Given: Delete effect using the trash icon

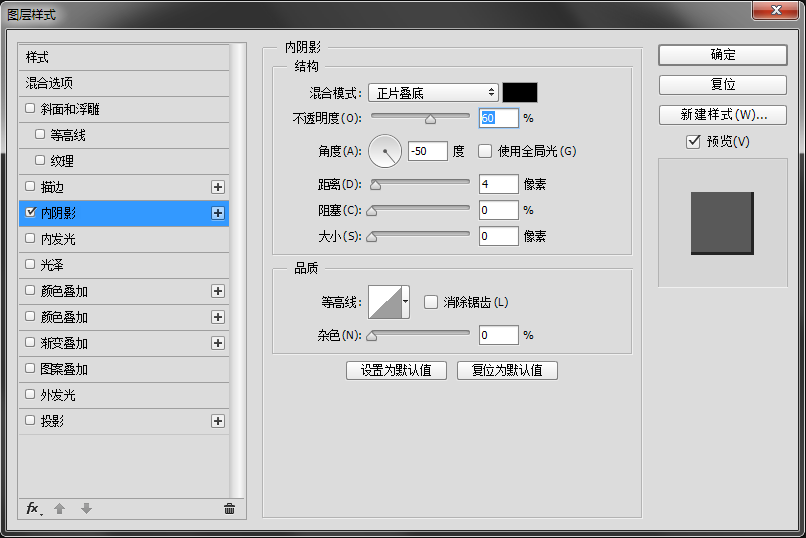Looking at the screenshot, I should [x=229, y=509].
